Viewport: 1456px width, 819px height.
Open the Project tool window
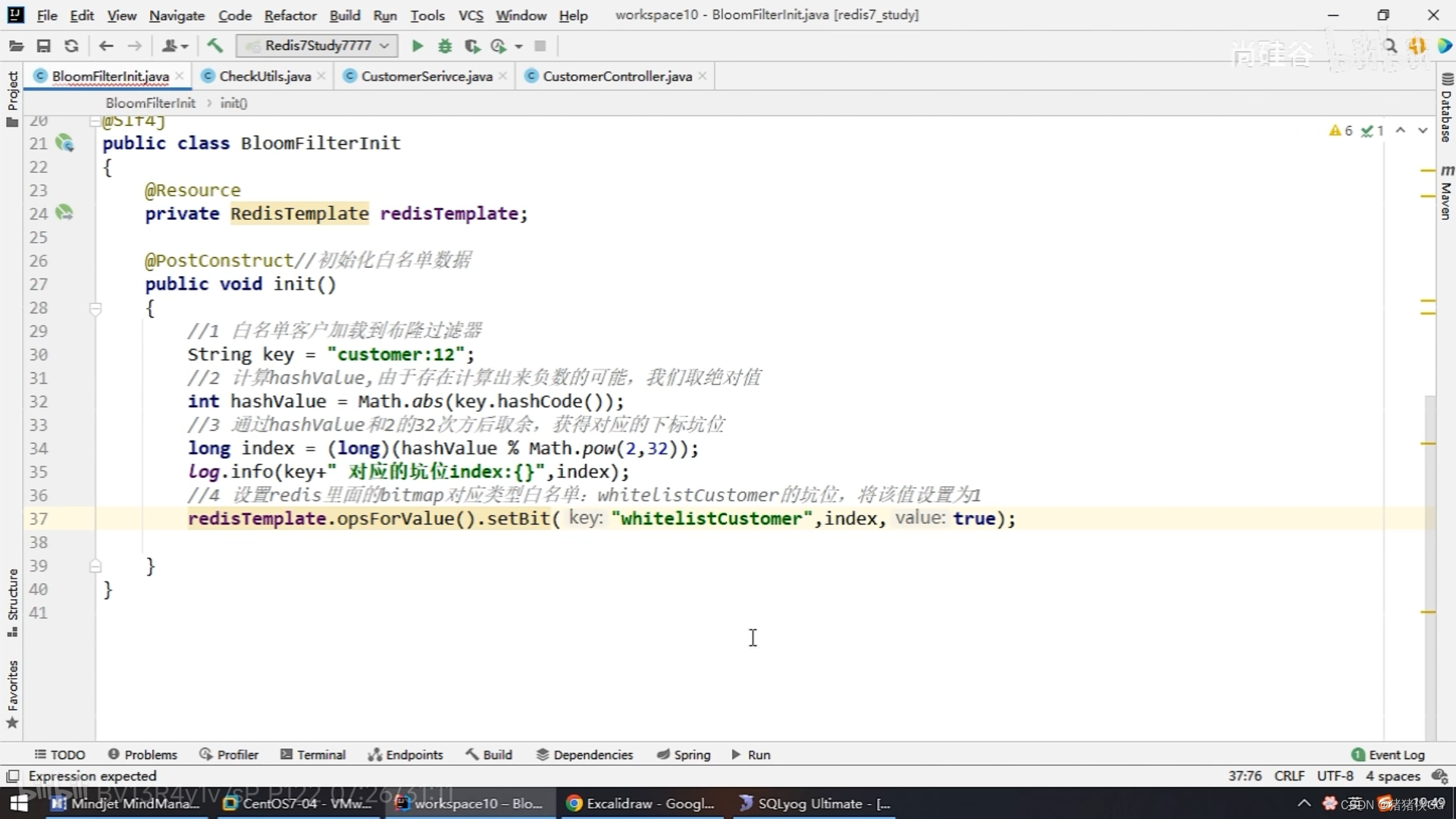pyautogui.click(x=12, y=99)
